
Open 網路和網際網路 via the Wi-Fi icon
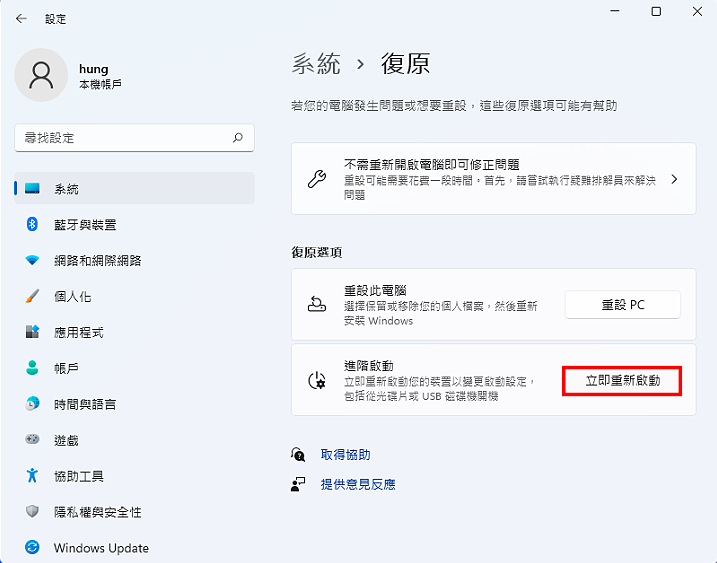pyautogui.click(x=32, y=260)
